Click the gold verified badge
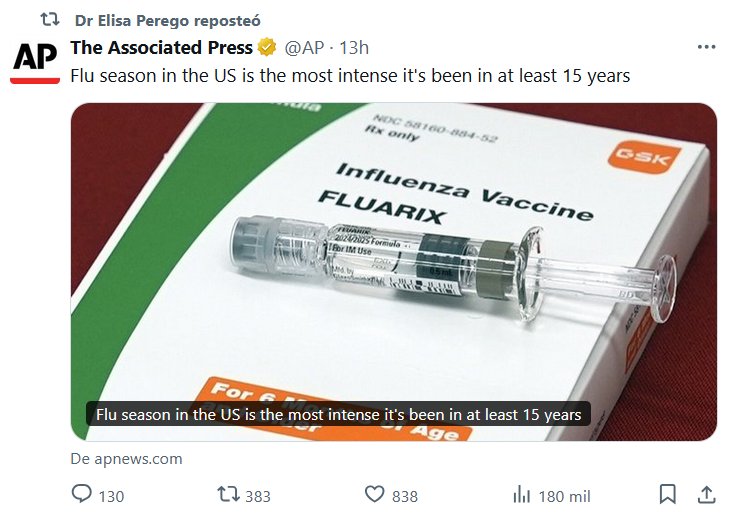The height and width of the screenshot is (518, 736). (267, 47)
